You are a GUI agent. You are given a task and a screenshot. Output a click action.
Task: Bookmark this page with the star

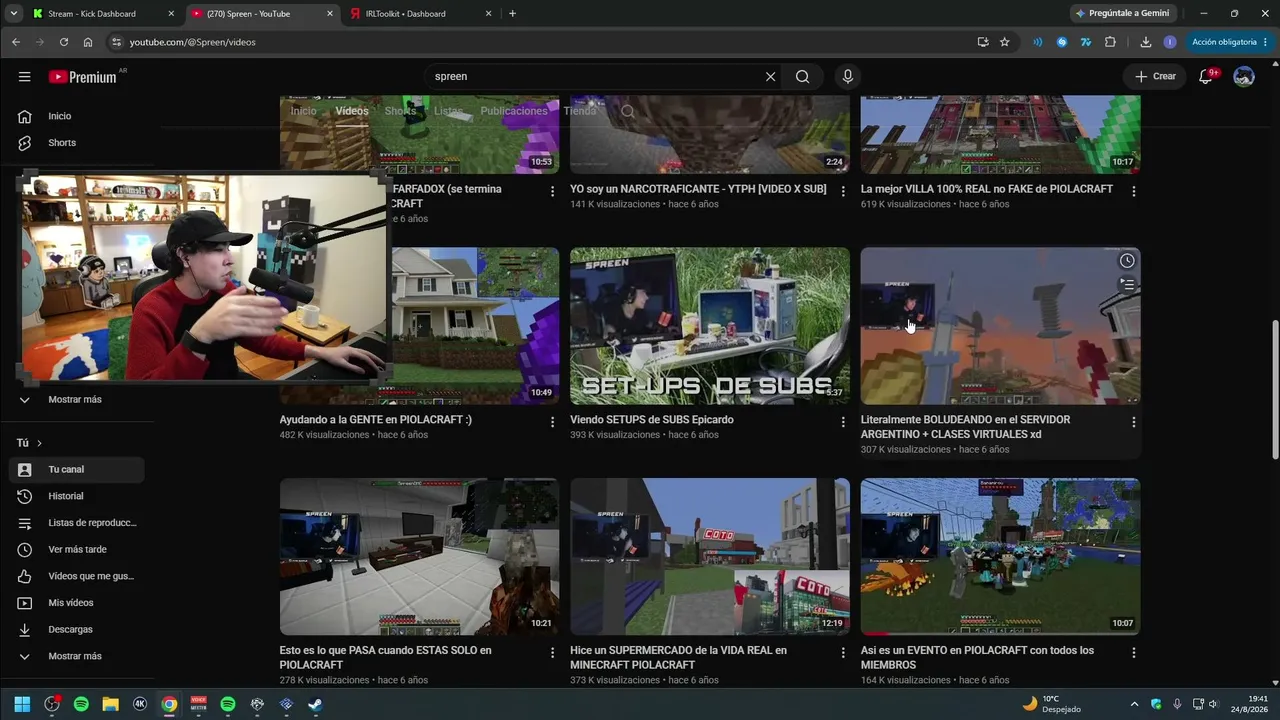click(x=1005, y=42)
